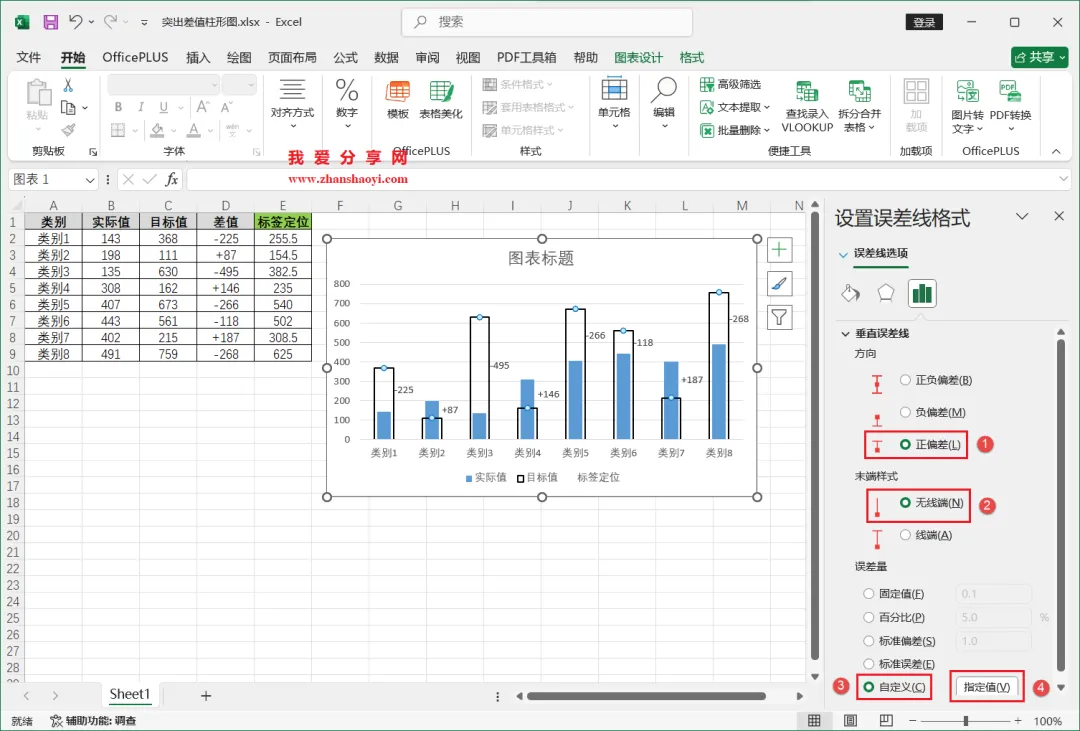Viewport: 1080px width, 731px height.
Task: Click the zoom in plus button
Action: pos(1018,721)
